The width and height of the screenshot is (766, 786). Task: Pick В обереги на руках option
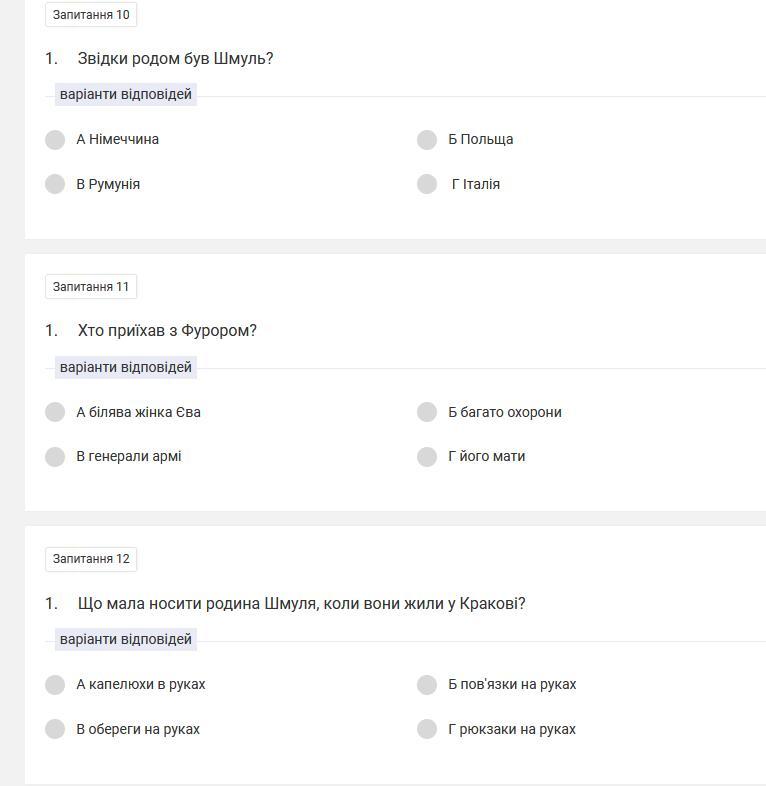tap(55, 729)
